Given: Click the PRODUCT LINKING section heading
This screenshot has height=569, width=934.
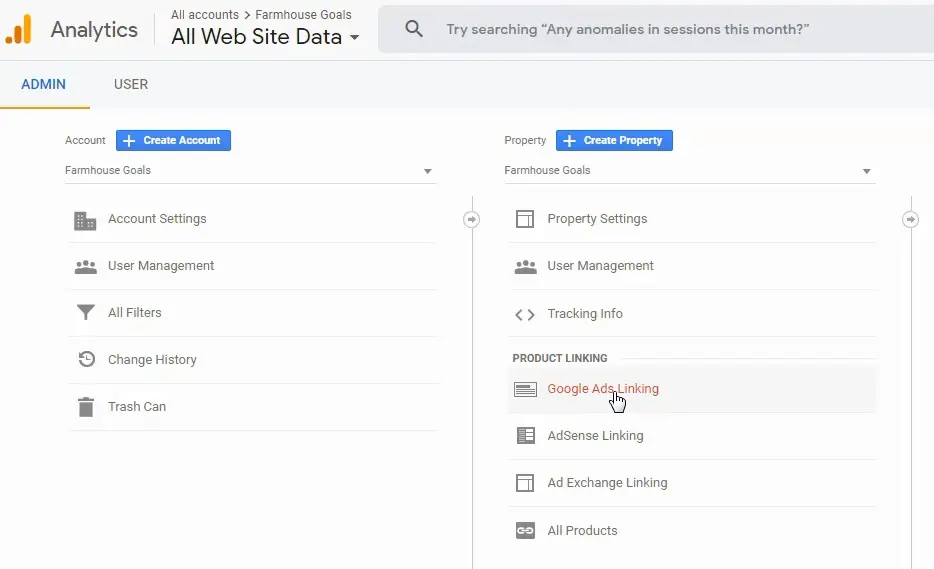Looking at the screenshot, I should tap(560, 358).
